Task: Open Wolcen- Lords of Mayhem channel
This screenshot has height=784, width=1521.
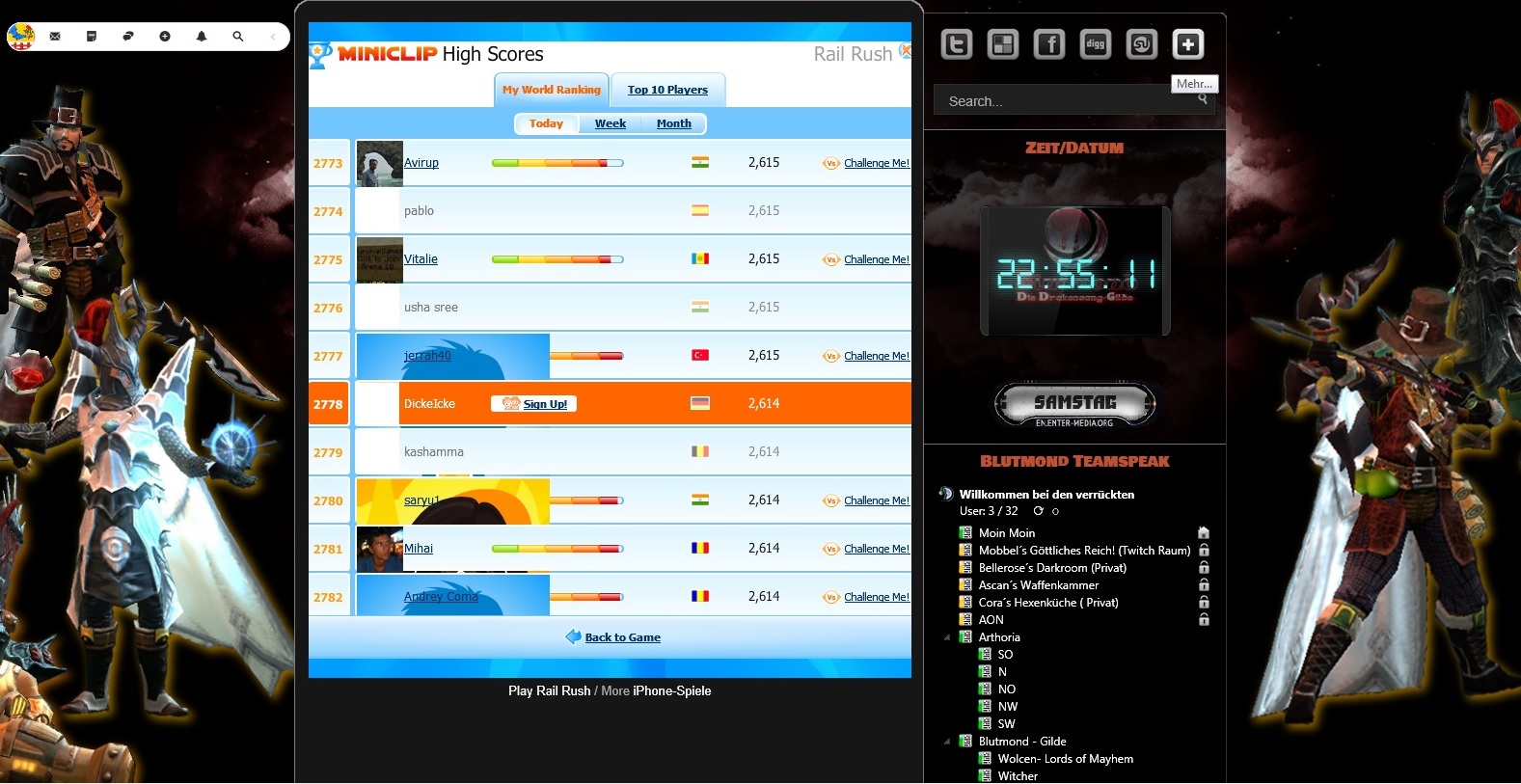Action: pos(1065,758)
